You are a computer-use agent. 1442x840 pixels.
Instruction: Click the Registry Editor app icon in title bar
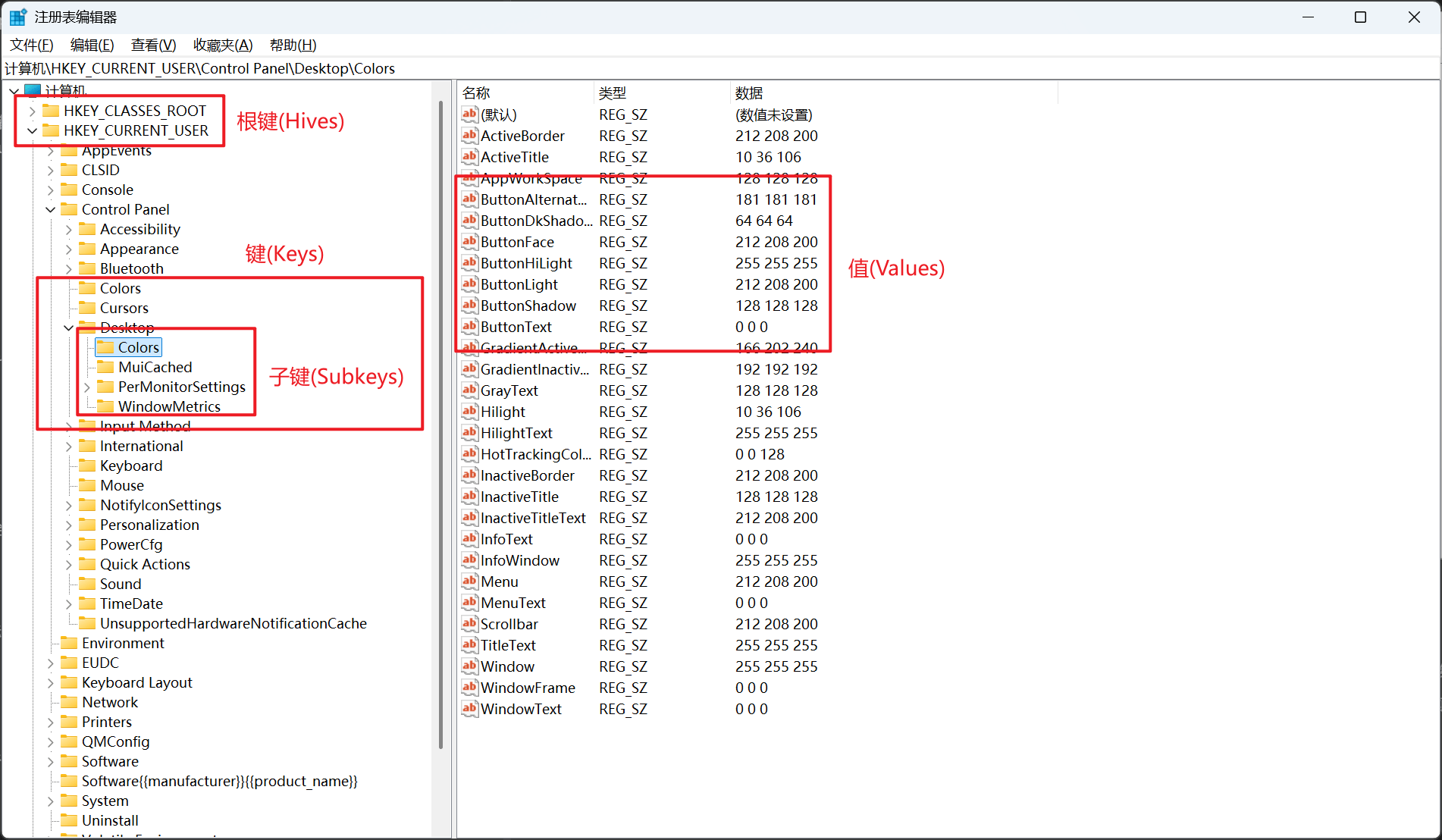(18, 17)
